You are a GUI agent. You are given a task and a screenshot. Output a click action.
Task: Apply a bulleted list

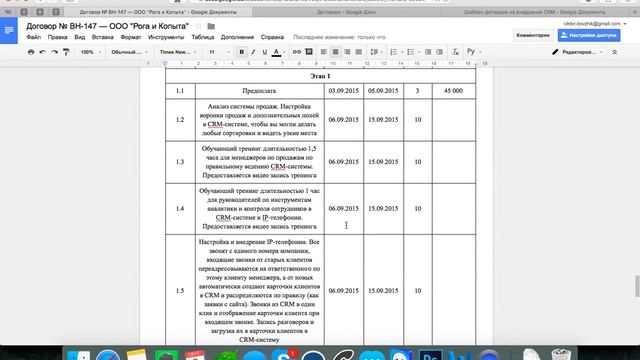pyautogui.click(x=411, y=52)
